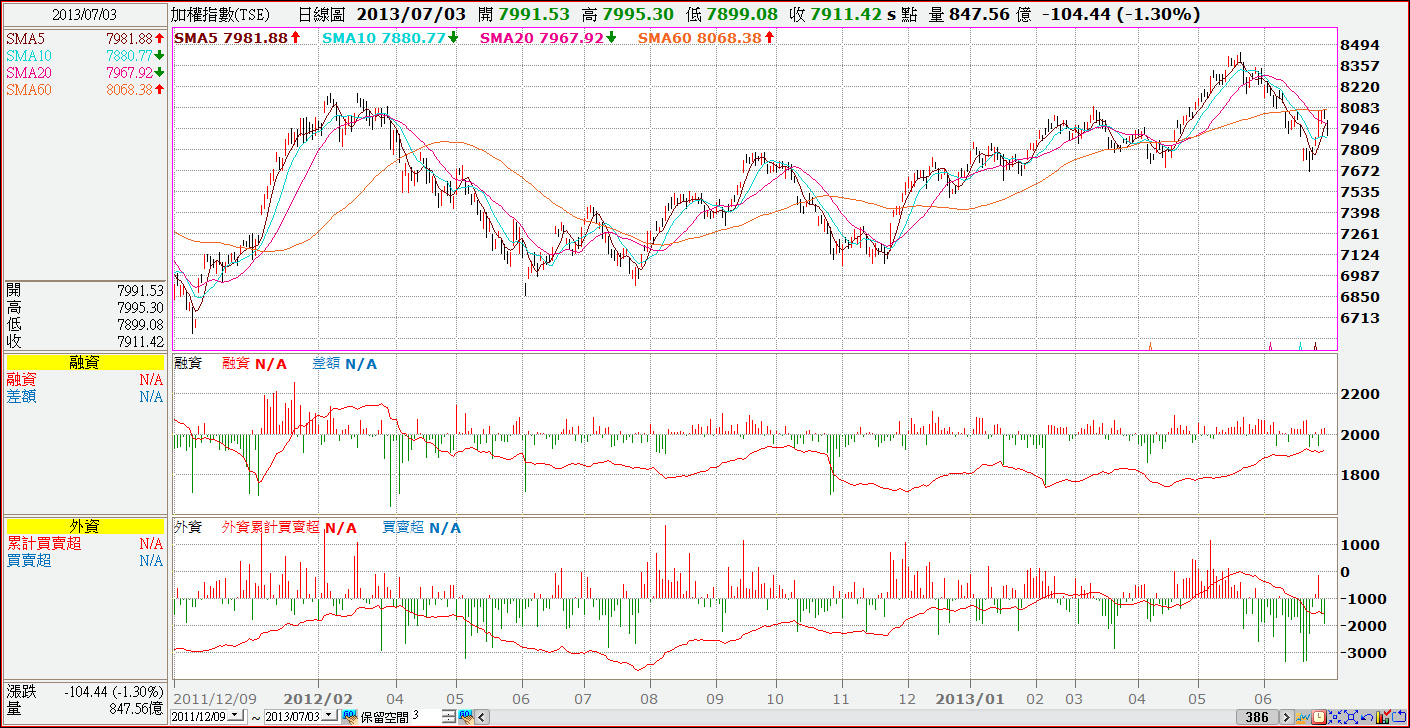This screenshot has height=728, width=1410.
Task: Click the left arrow scroll button
Action: (483, 717)
